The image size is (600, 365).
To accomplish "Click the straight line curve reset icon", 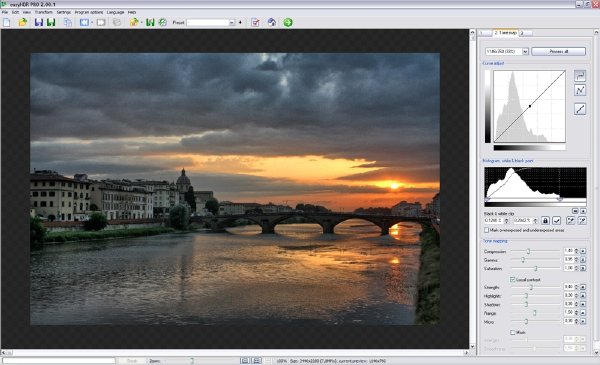I will [x=580, y=109].
